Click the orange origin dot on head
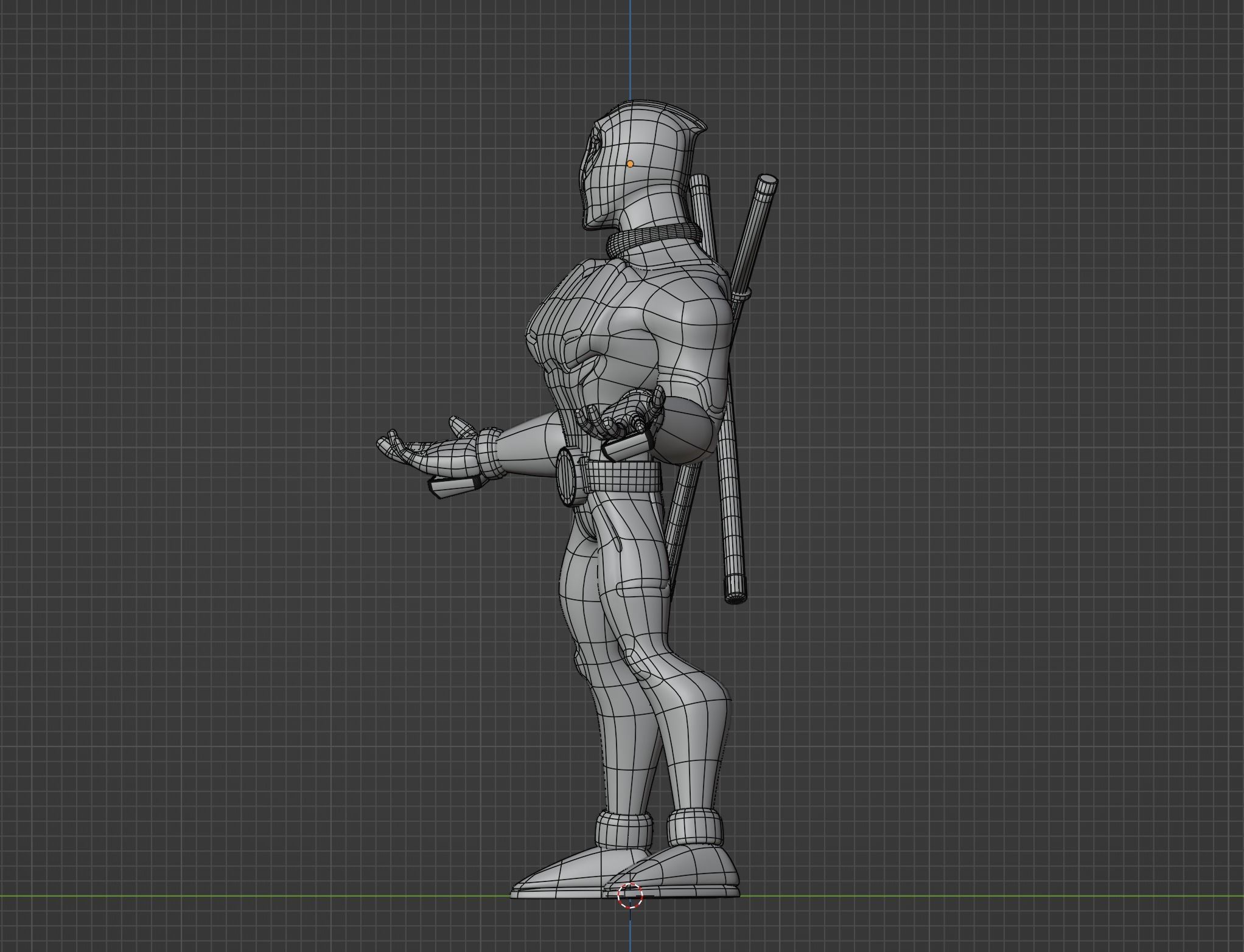1244x952 pixels. [x=630, y=164]
